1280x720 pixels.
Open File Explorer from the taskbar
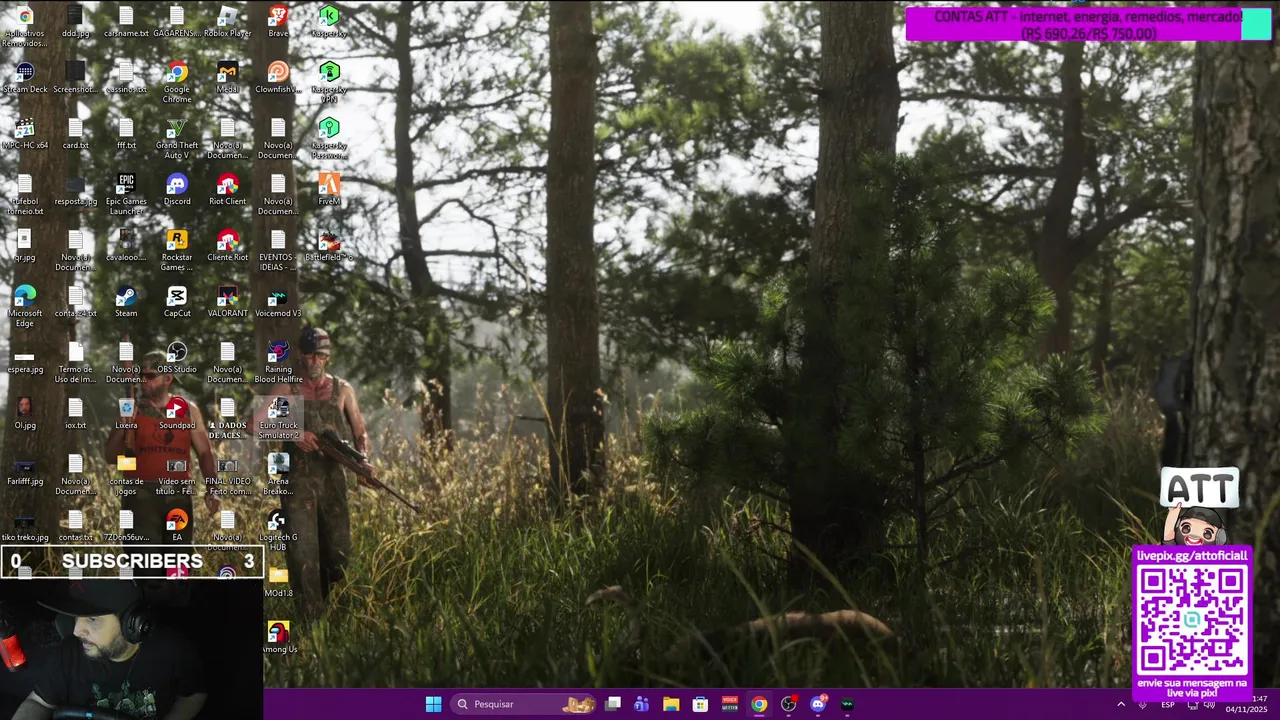click(671, 704)
